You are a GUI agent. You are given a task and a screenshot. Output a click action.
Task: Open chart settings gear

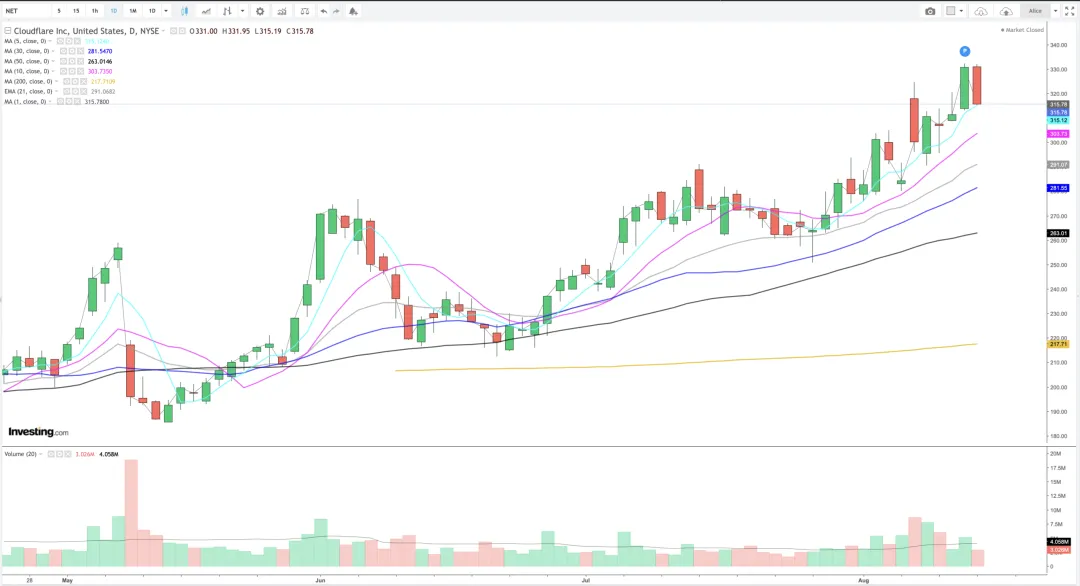point(260,11)
